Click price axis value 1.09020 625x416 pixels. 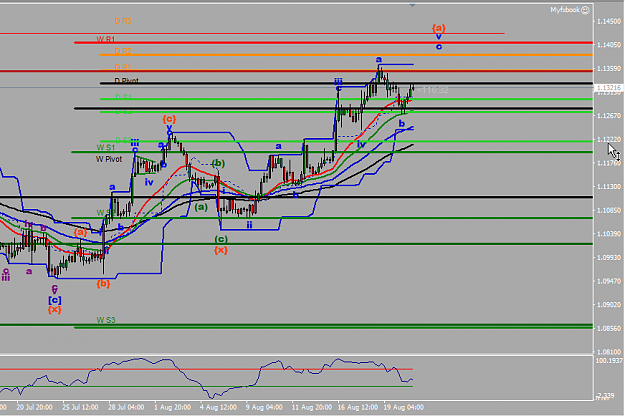609,305
